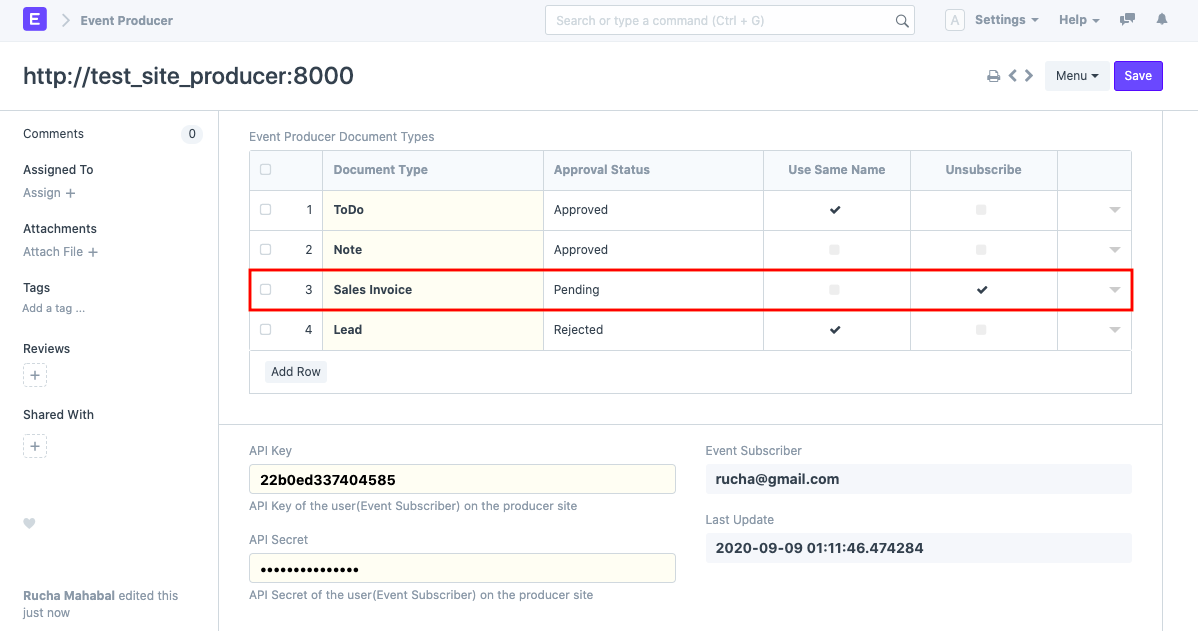Open the notifications bell

1161,20
